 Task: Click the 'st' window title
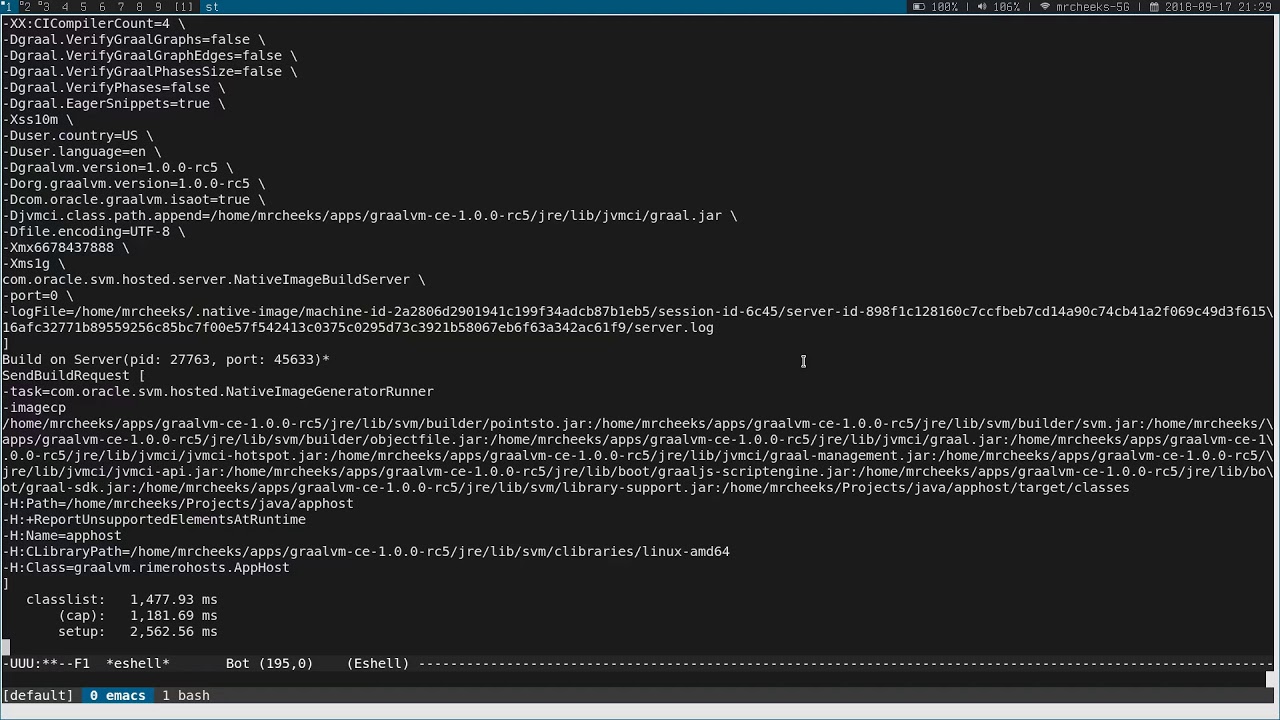coord(212,7)
